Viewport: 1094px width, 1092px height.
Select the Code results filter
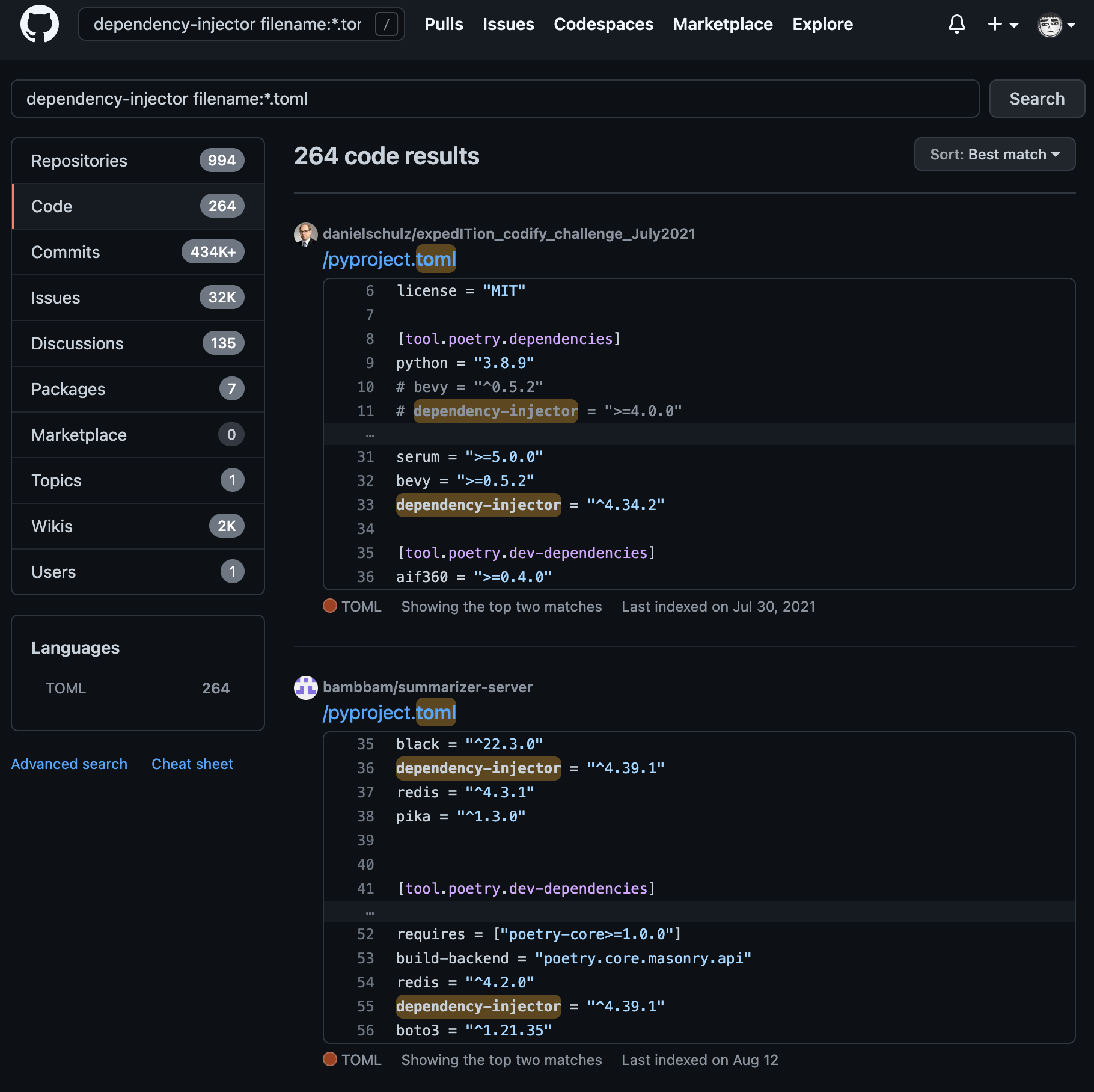[x=138, y=206]
